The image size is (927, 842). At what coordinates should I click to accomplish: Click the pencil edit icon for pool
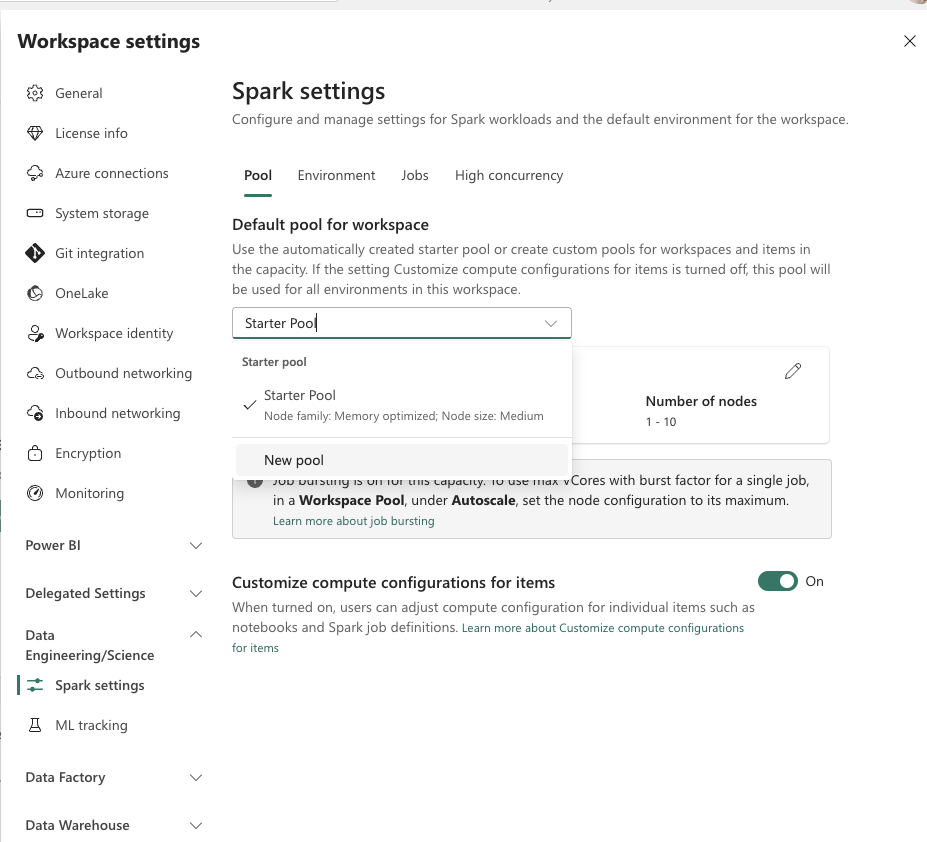pyautogui.click(x=793, y=371)
